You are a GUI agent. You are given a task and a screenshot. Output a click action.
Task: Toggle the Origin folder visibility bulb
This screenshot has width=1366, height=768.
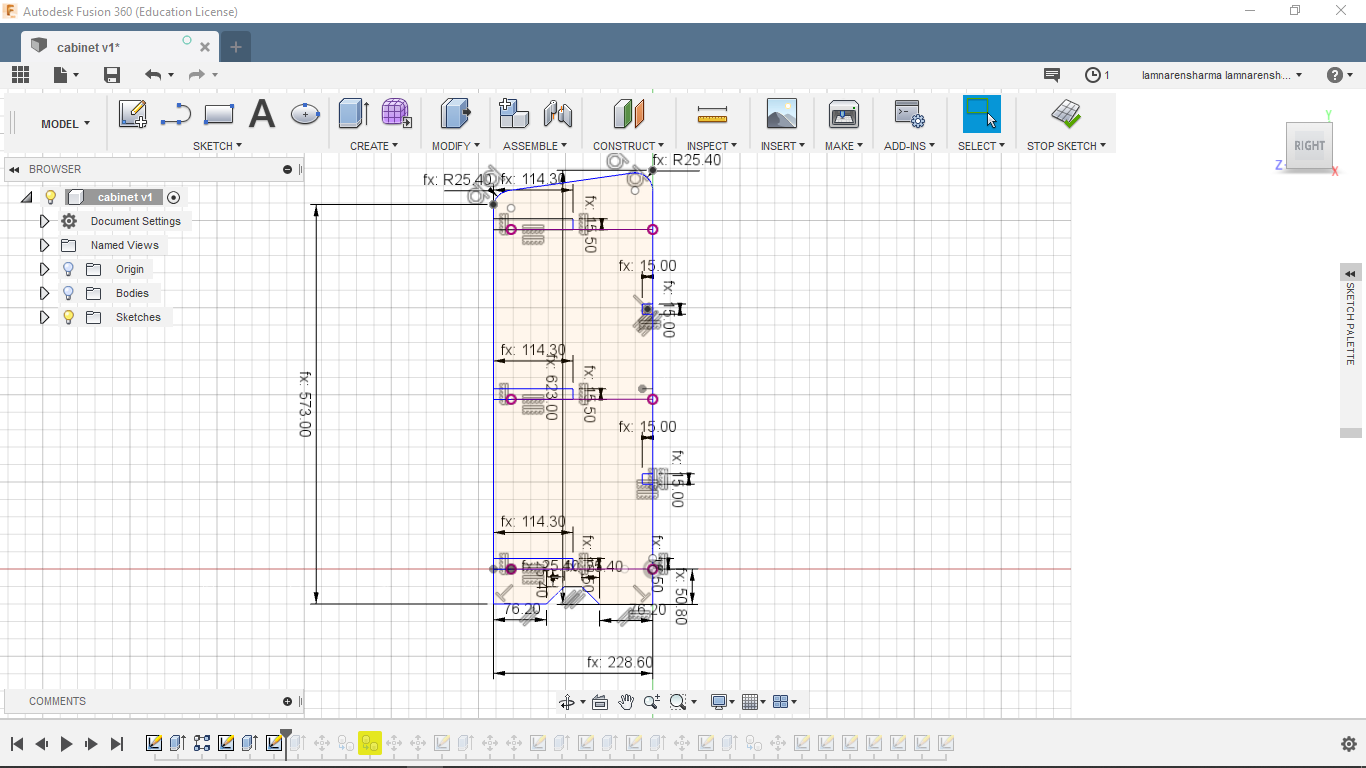point(68,269)
